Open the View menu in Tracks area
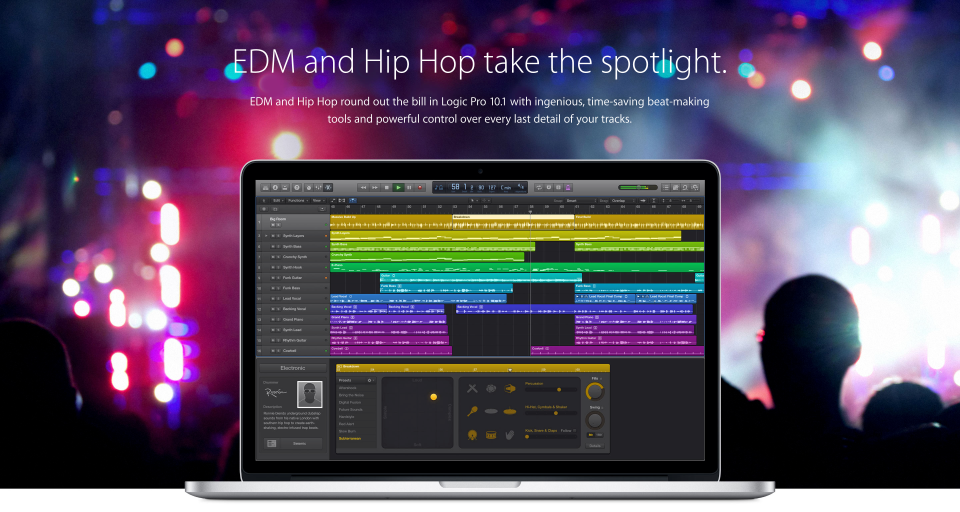The image size is (960, 512). coord(319,200)
